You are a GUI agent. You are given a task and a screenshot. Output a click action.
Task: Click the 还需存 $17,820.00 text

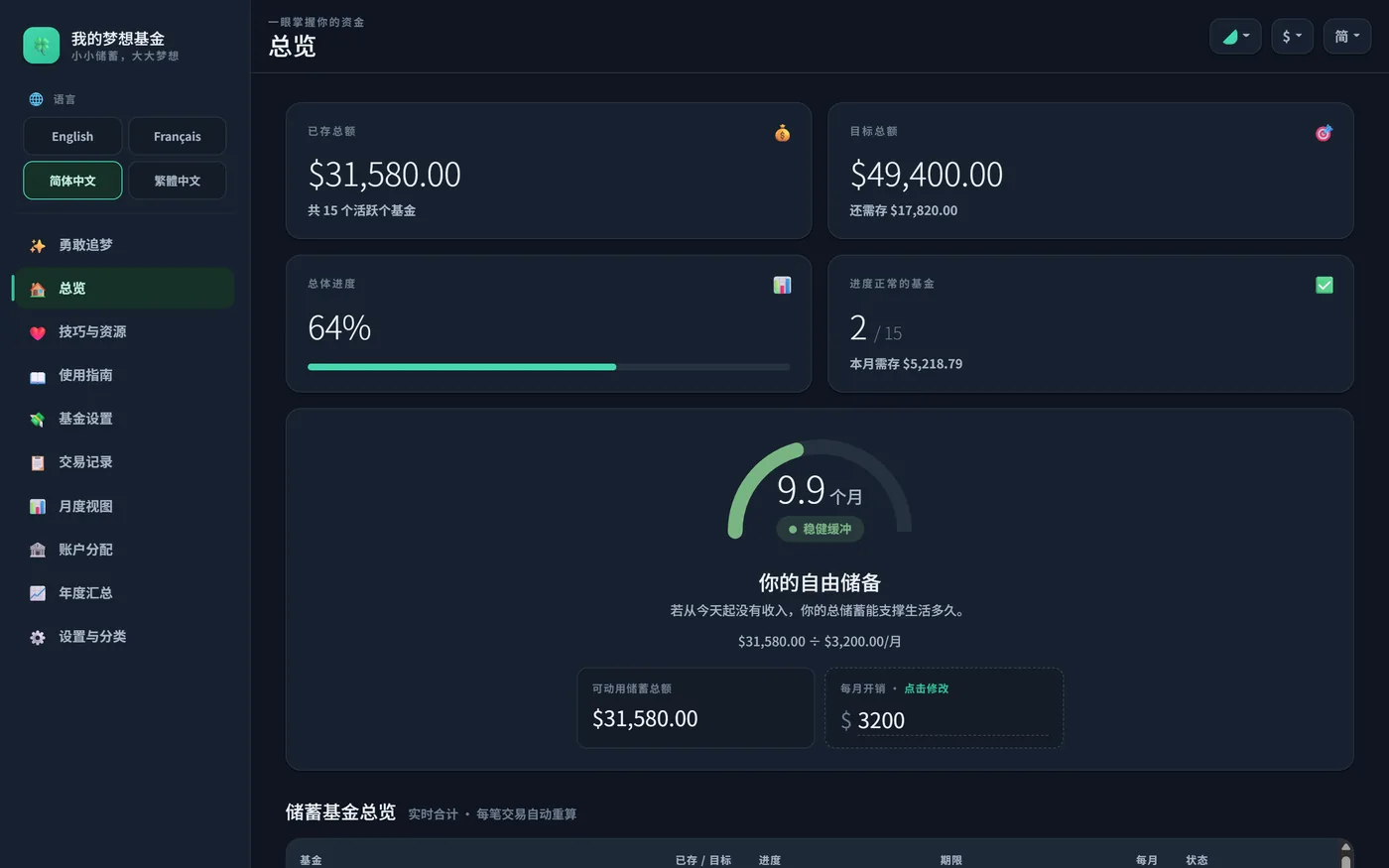[x=903, y=210]
